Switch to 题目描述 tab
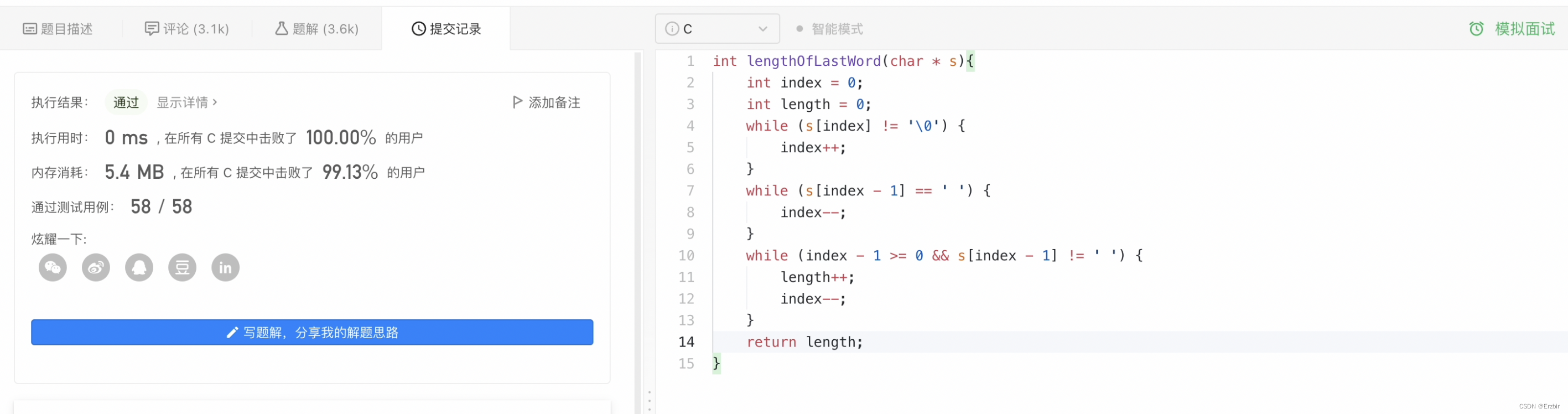The height and width of the screenshot is (414, 1568). pos(58,29)
